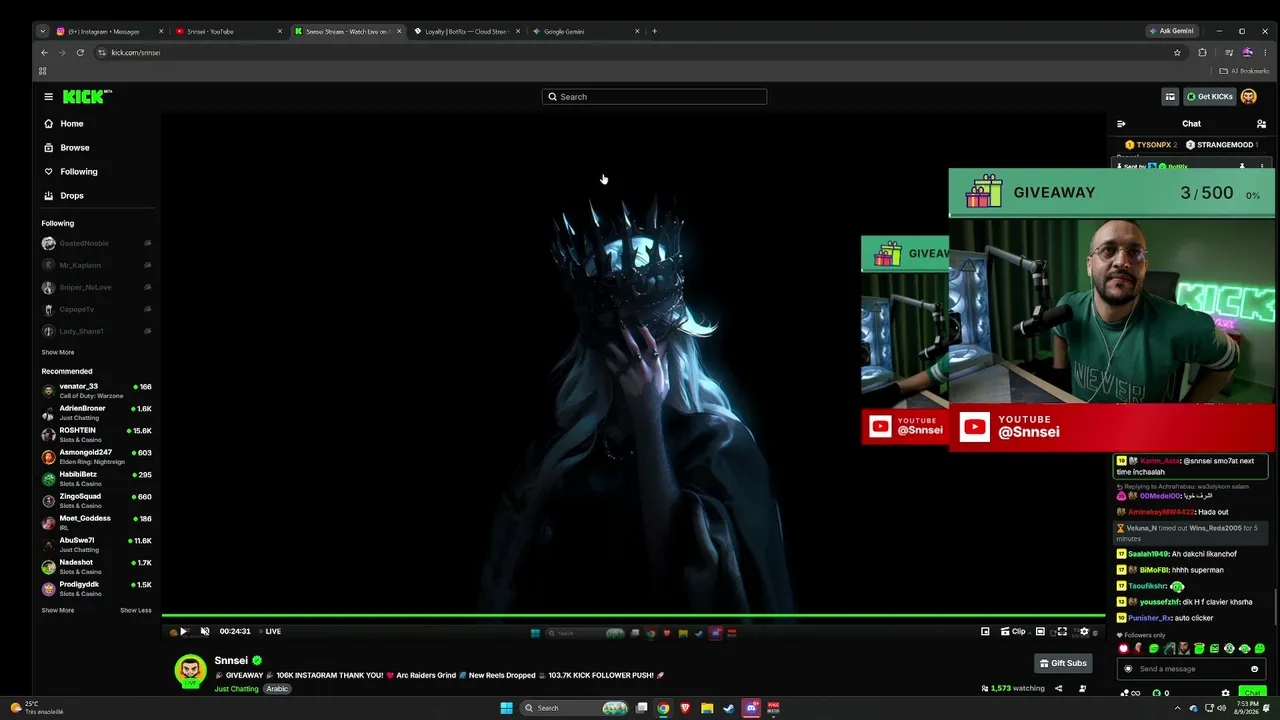Viewport: 1280px width, 720px height.
Task: Open recommended channel Nadeshot
Action: [x=97, y=567]
